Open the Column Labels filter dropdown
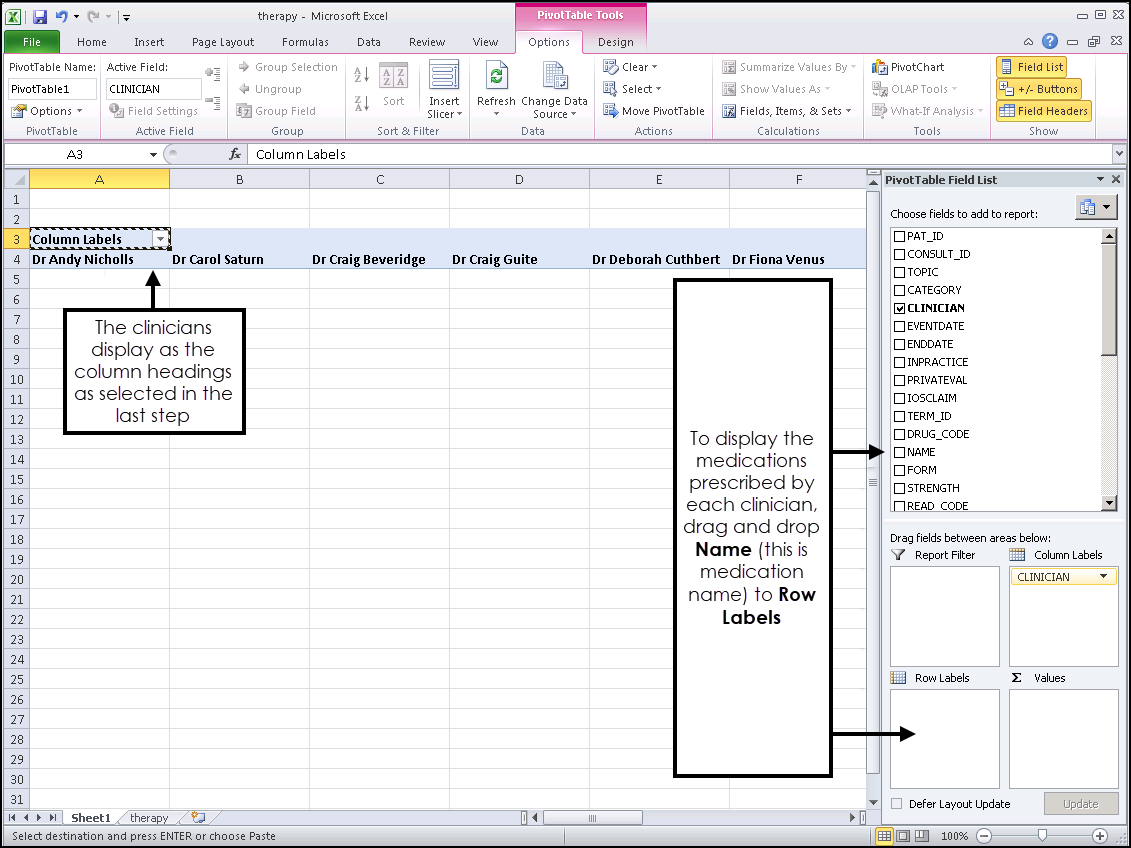 click(x=160, y=240)
